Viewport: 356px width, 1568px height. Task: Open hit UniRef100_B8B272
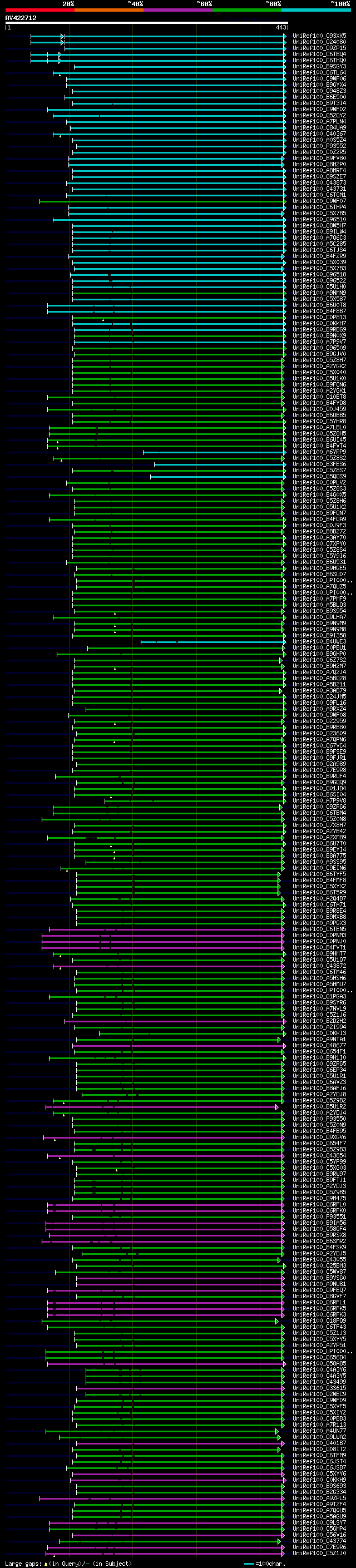coord(319,531)
